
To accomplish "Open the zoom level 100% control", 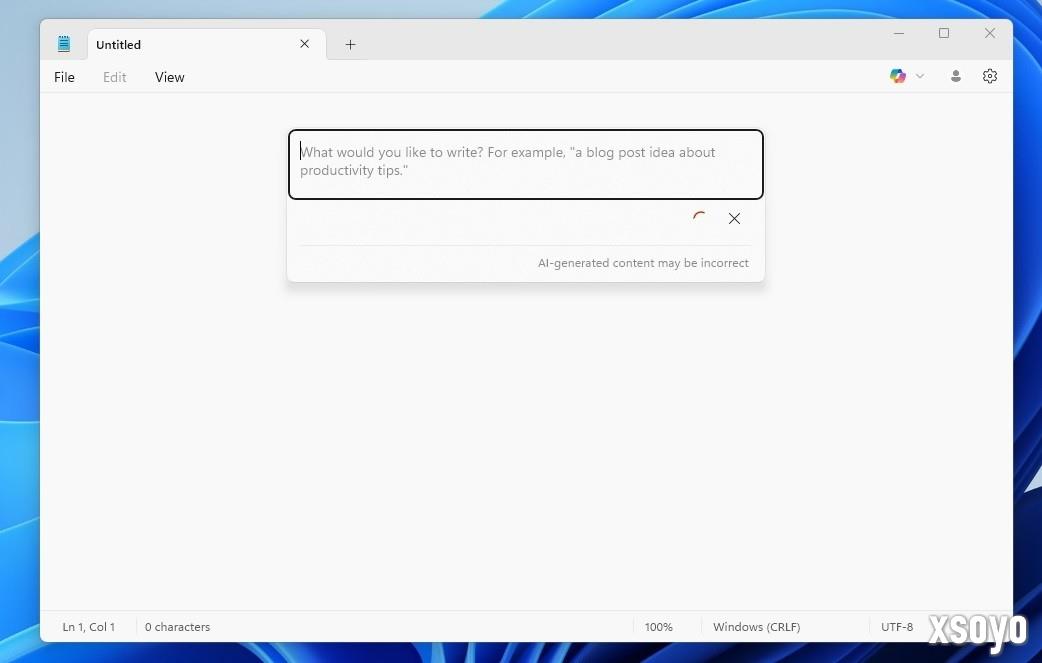I will (658, 627).
